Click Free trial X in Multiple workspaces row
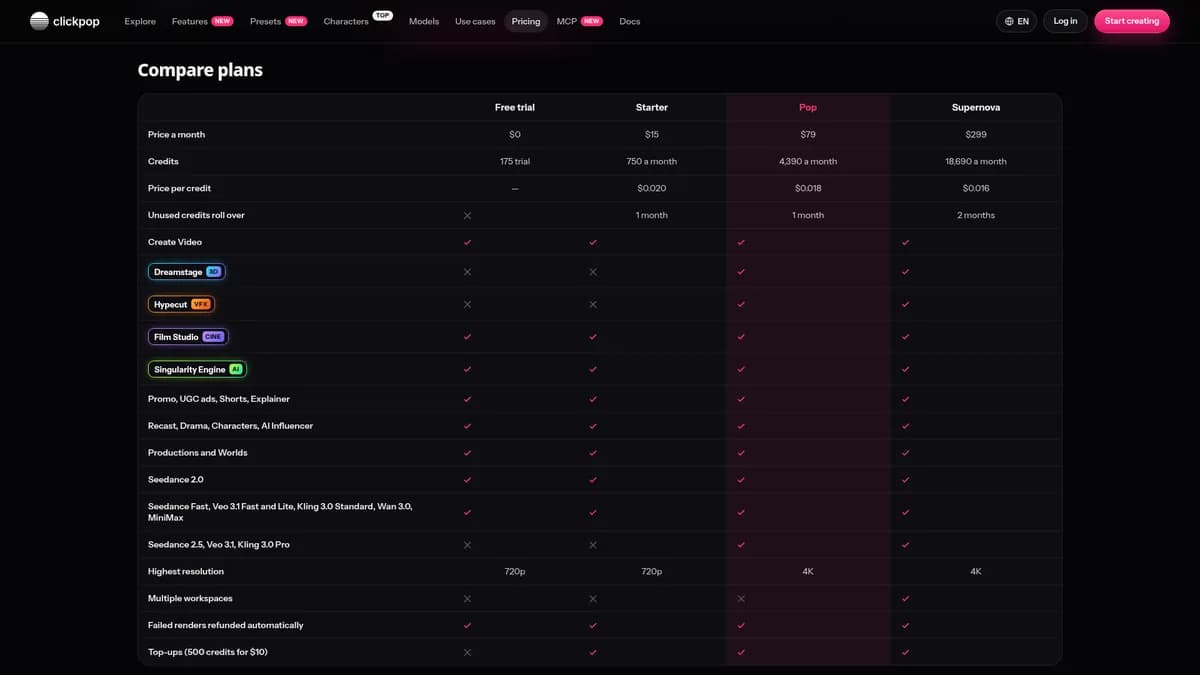This screenshot has height=675, width=1200. pyautogui.click(x=467, y=599)
